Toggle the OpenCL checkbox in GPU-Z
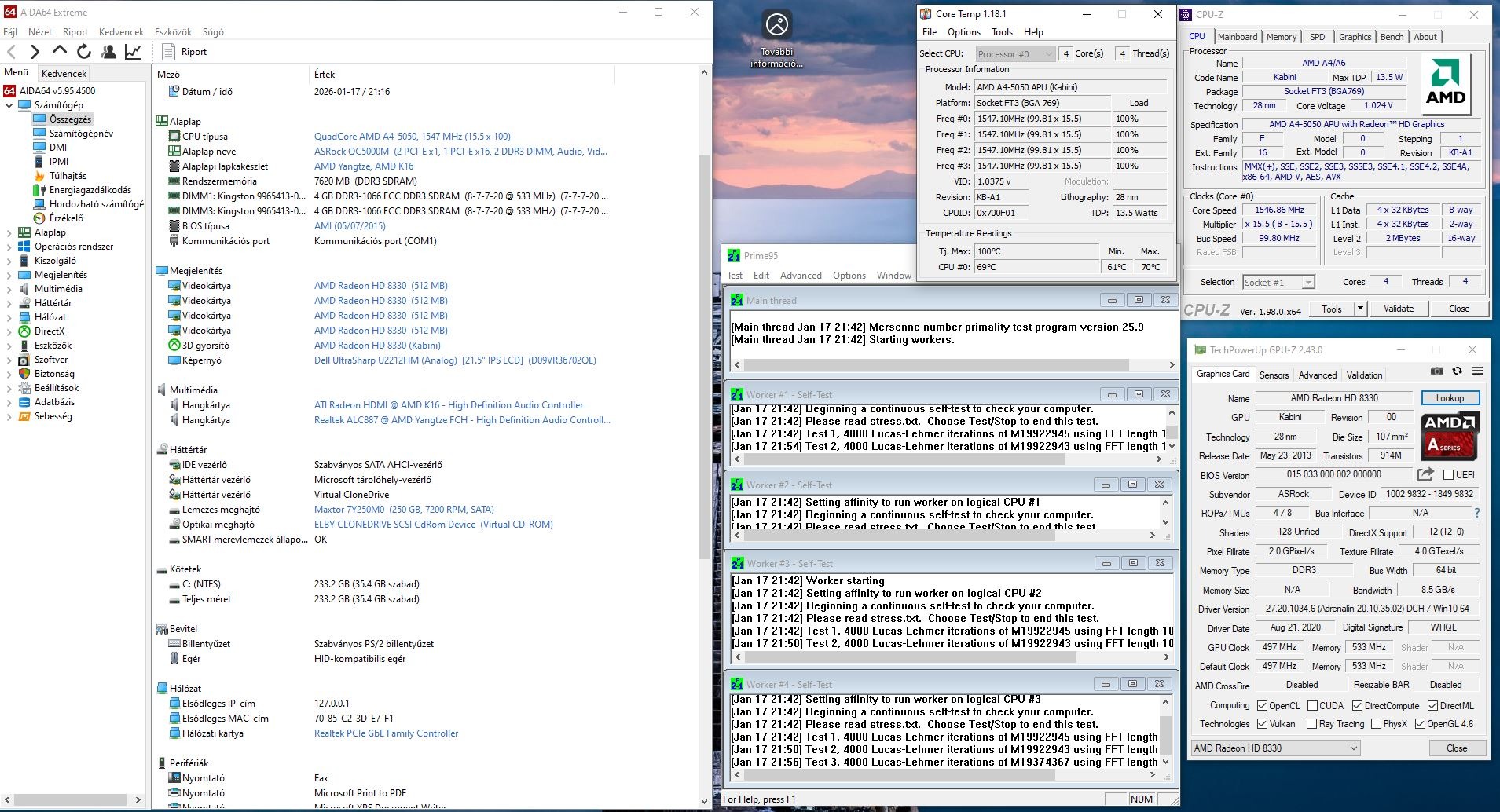 (1262, 706)
